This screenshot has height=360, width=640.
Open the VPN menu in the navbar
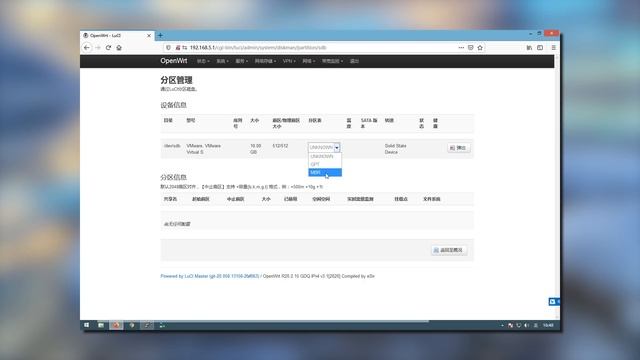click(x=289, y=61)
